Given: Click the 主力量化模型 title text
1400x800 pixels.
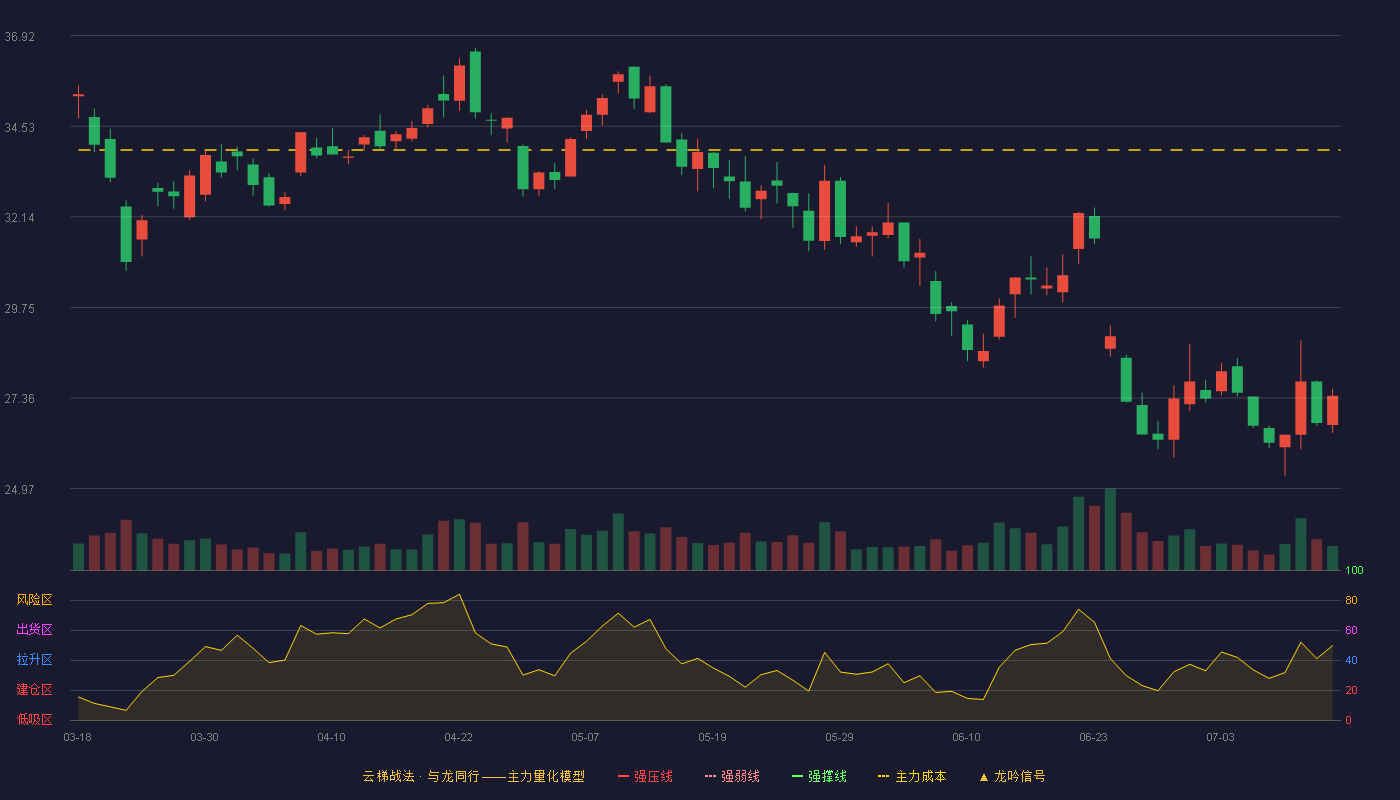Looking at the screenshot, I should point(546,776).
